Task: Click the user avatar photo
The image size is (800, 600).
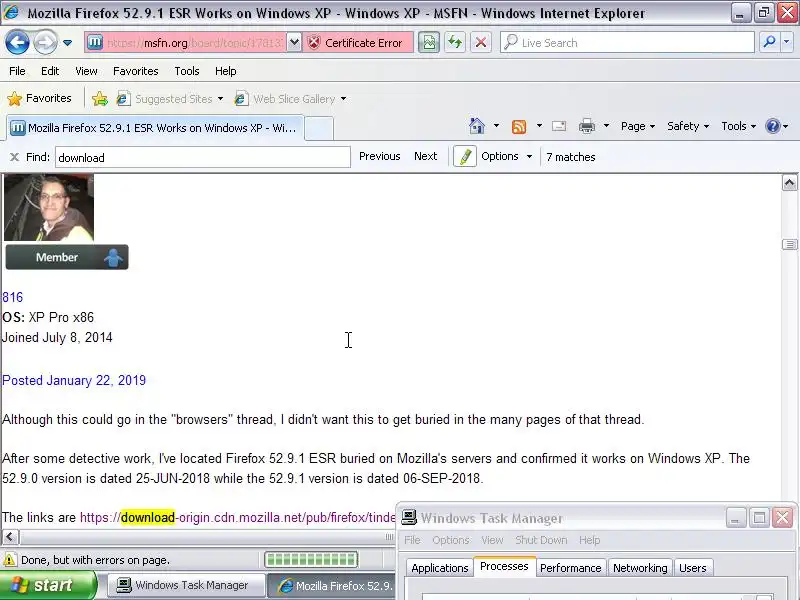Action: [x=49, y=207]
